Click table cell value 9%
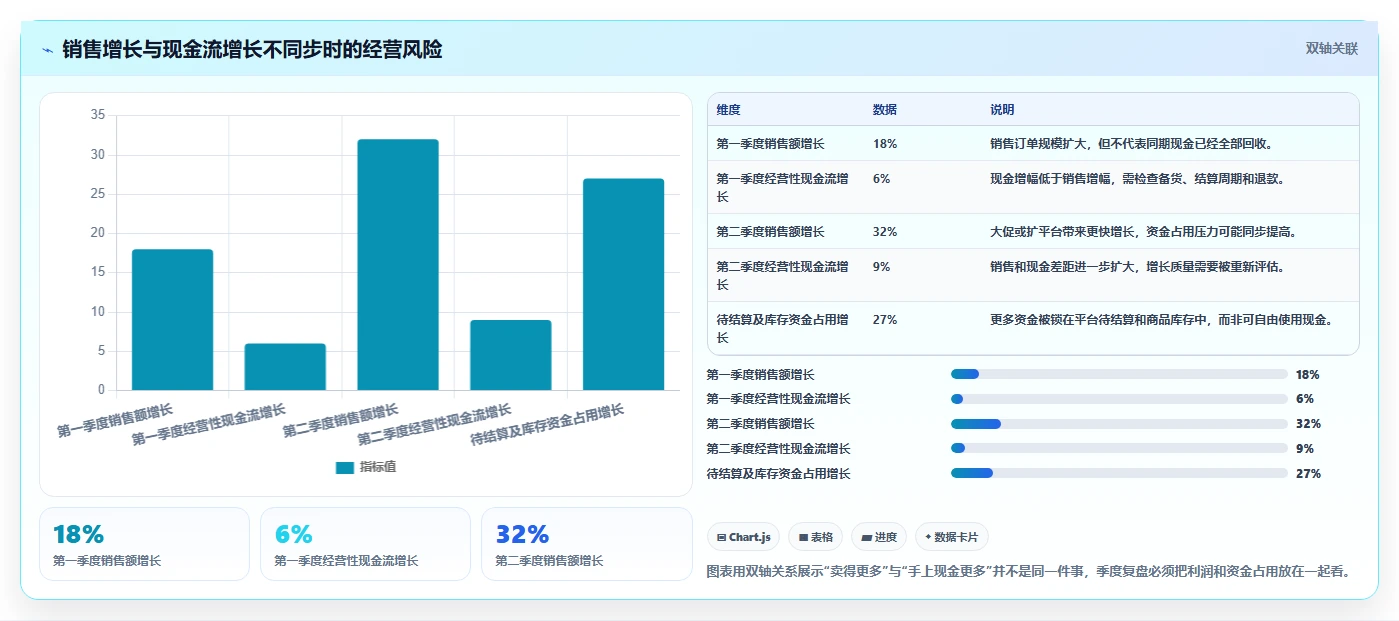This screenshot has height=621, width=1399. (882, 267)
